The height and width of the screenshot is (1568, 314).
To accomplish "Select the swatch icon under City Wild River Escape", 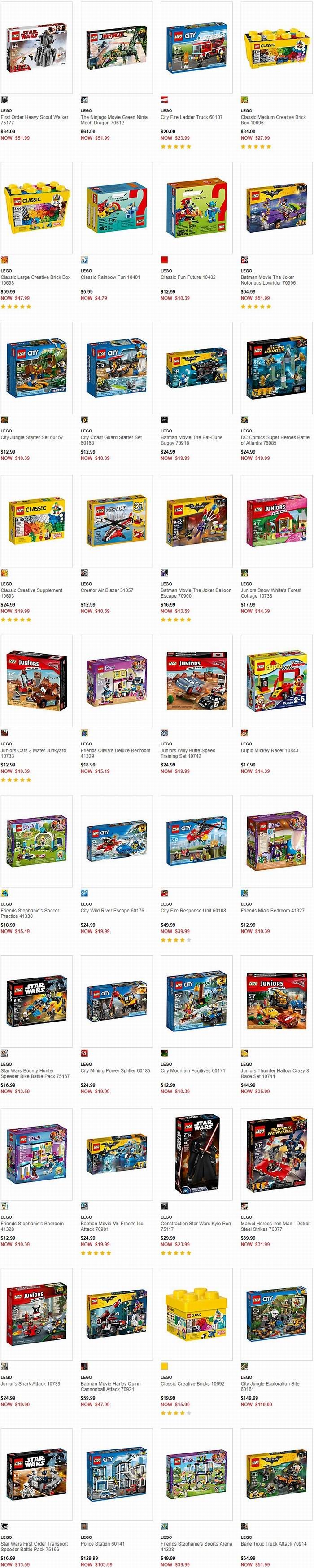I will tap(85, 893).
